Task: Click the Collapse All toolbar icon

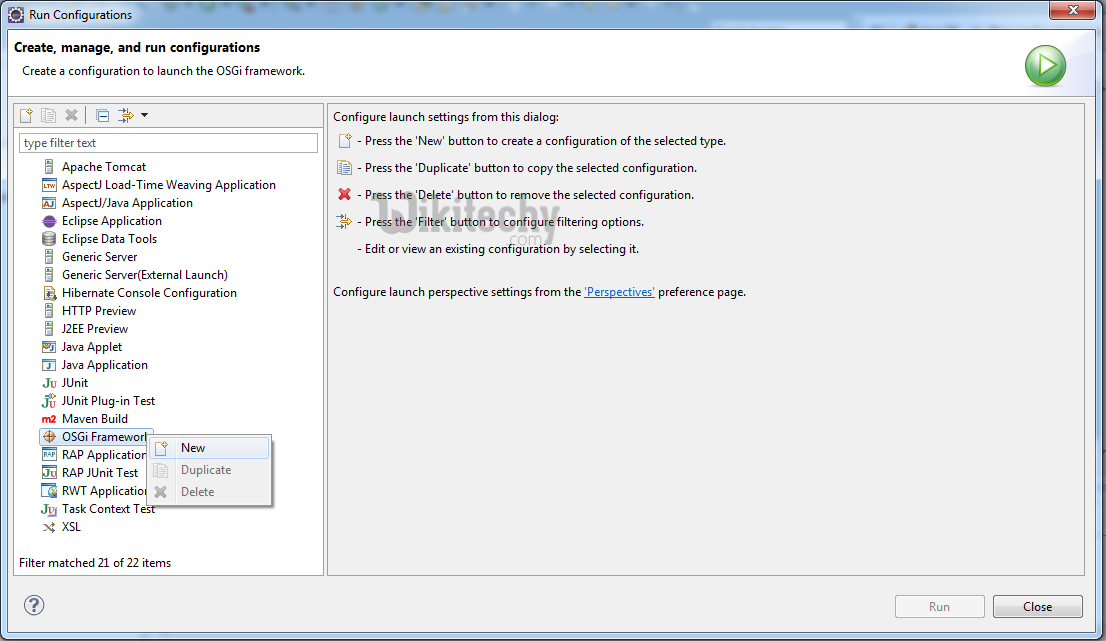Action: tap(102, 116)
